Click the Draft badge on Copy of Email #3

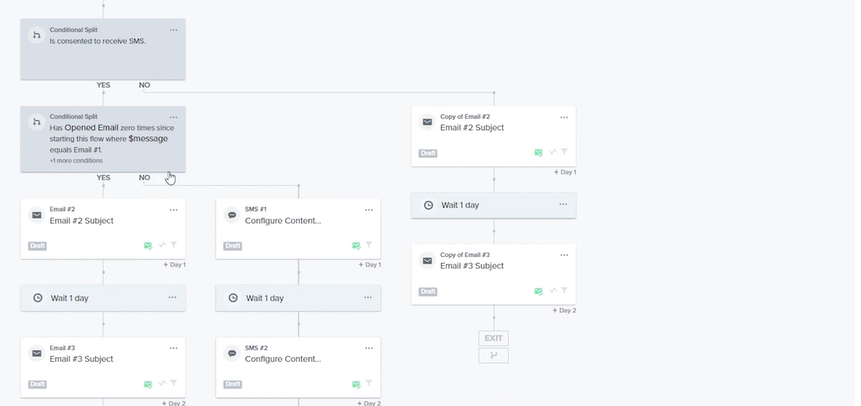tap(428, 291)
